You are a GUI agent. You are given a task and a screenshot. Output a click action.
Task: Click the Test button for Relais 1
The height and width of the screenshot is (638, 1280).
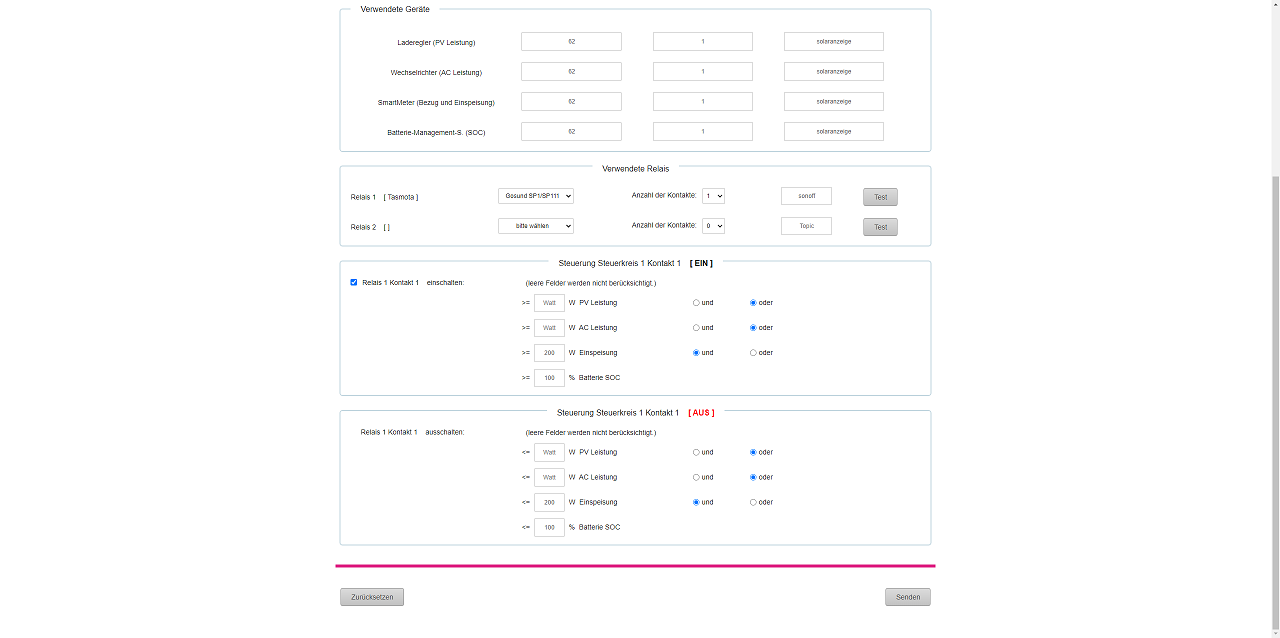pyautogui.click(x=880, y=197)
